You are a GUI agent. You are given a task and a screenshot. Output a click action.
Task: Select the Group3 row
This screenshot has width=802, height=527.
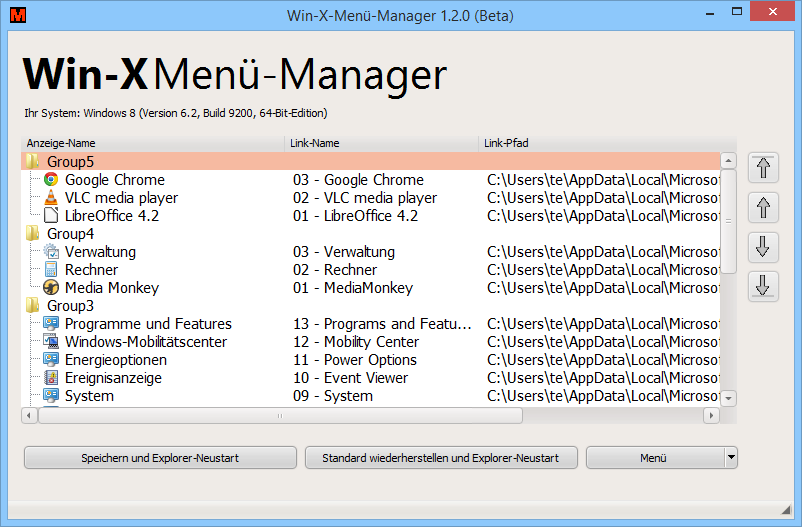[x=370, y=305]
